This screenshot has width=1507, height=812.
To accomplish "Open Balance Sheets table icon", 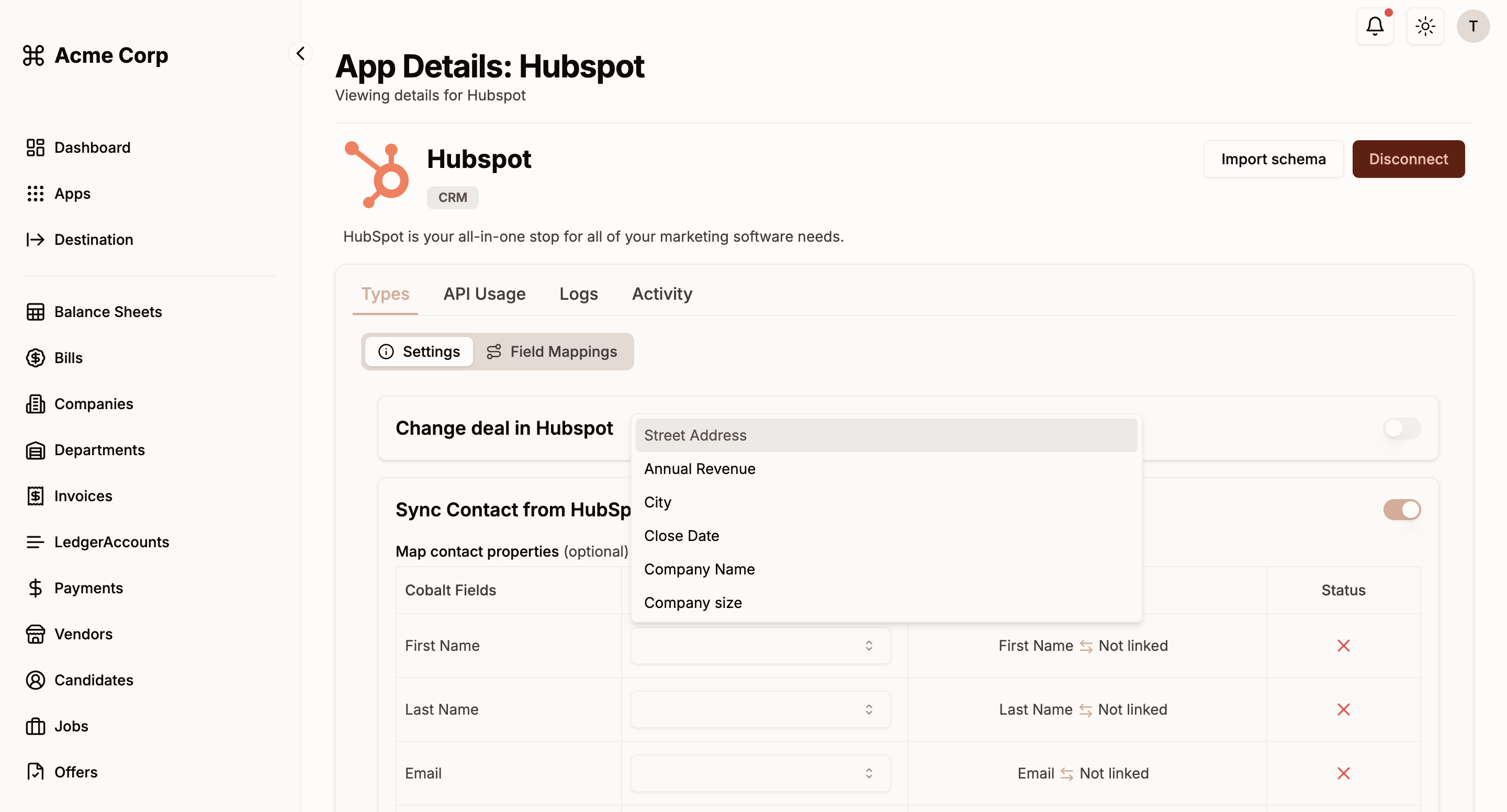I will [x=35, y=312].
